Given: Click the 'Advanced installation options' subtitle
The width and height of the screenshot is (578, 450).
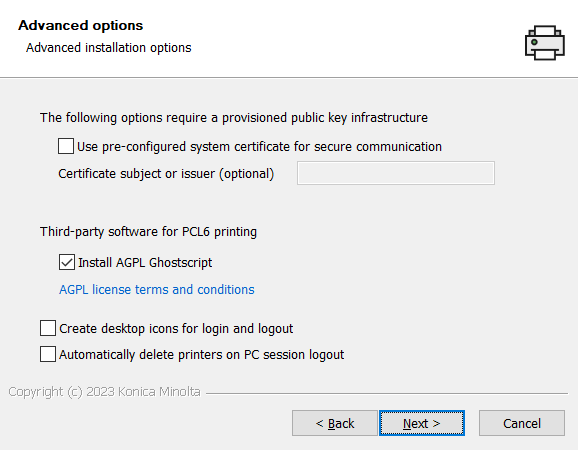Looking at the screenshot, I should click(x=109, y=48).
